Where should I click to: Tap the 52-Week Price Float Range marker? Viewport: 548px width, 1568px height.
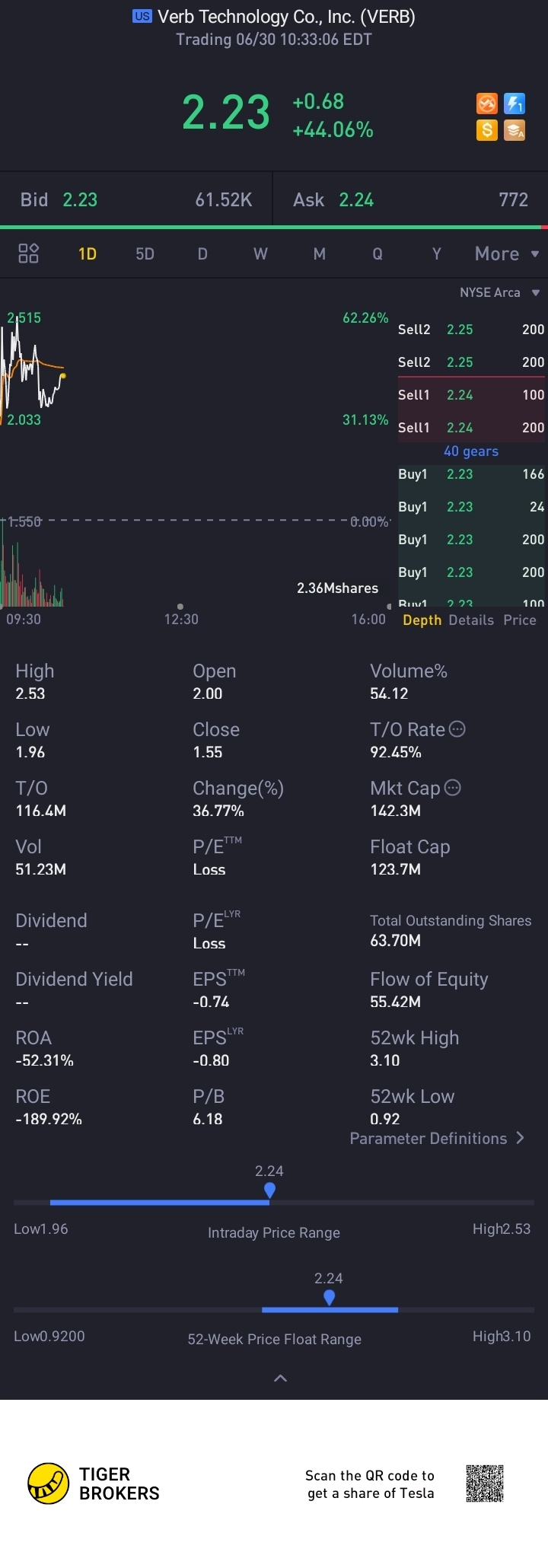329,1297
